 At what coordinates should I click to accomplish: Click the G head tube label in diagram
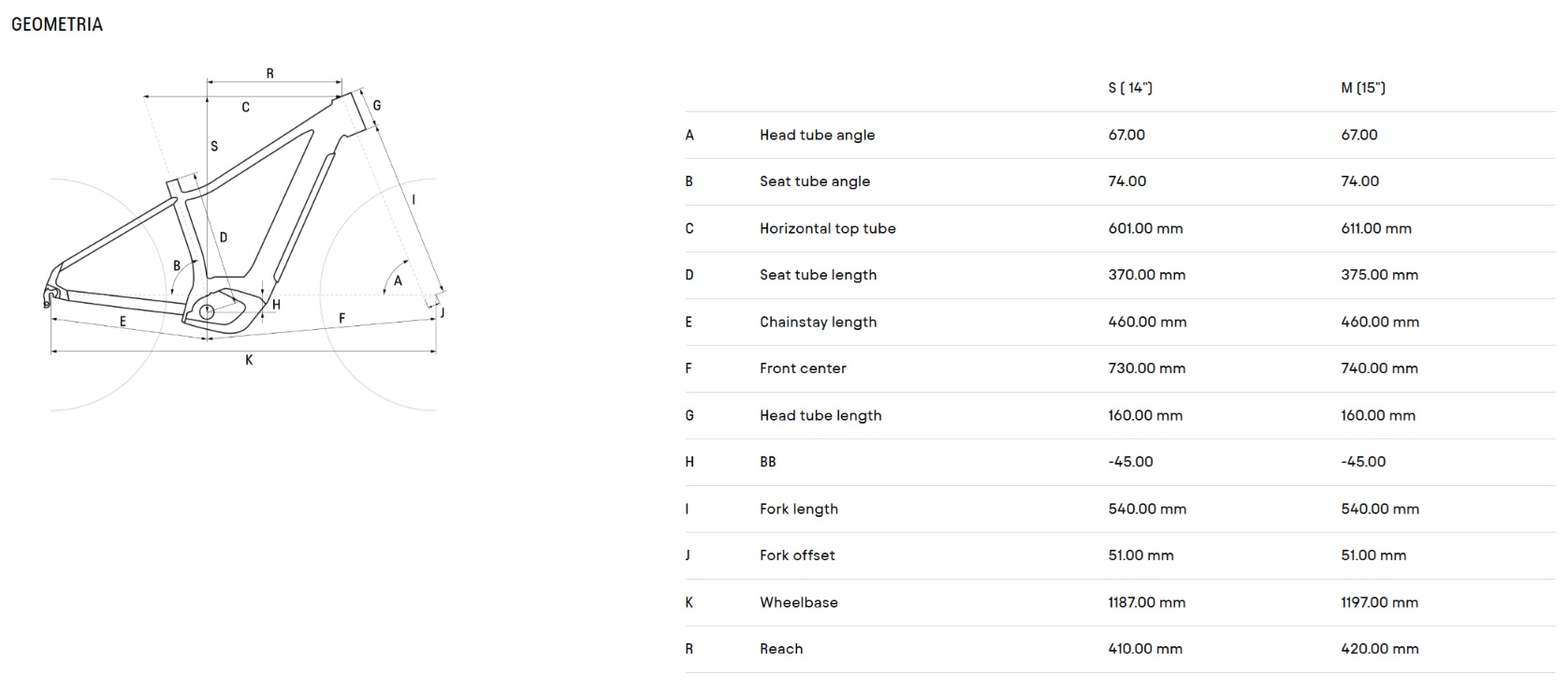(x=377, y=106)
